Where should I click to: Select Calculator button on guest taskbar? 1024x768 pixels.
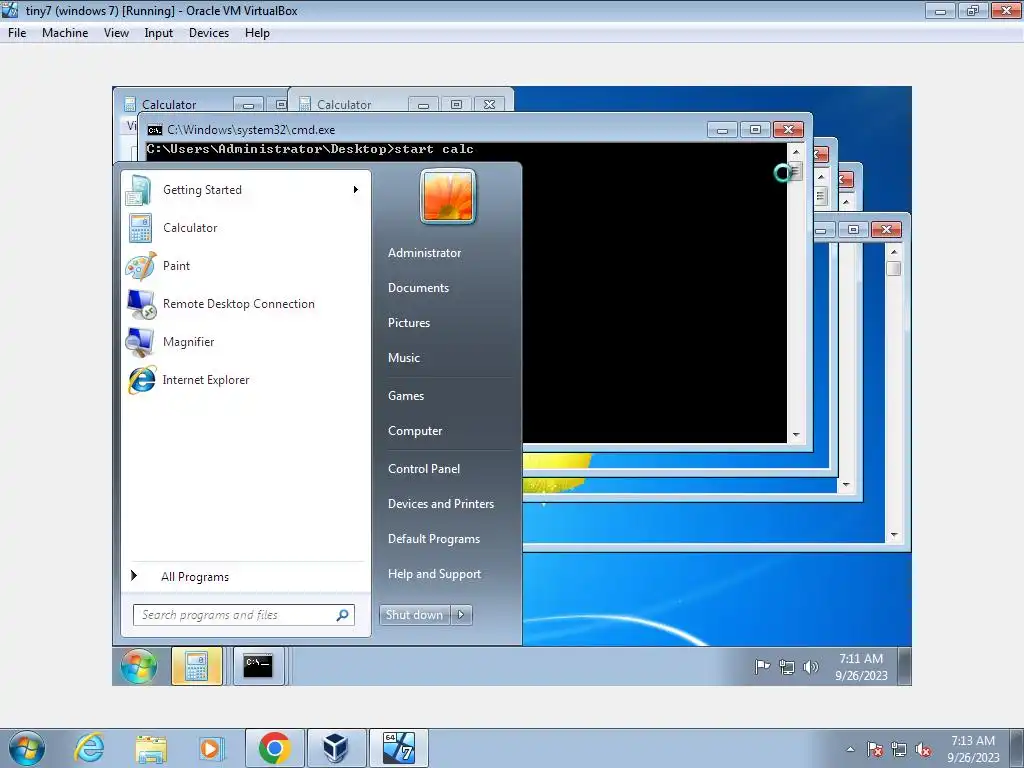coord(197,666)
